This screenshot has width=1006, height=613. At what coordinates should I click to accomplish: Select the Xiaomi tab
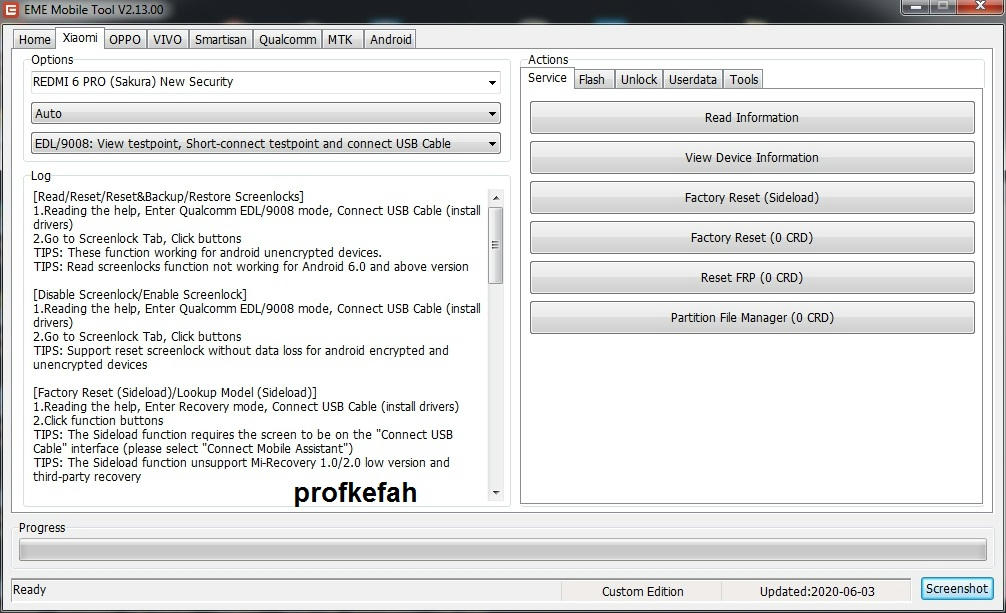(80, 38)
